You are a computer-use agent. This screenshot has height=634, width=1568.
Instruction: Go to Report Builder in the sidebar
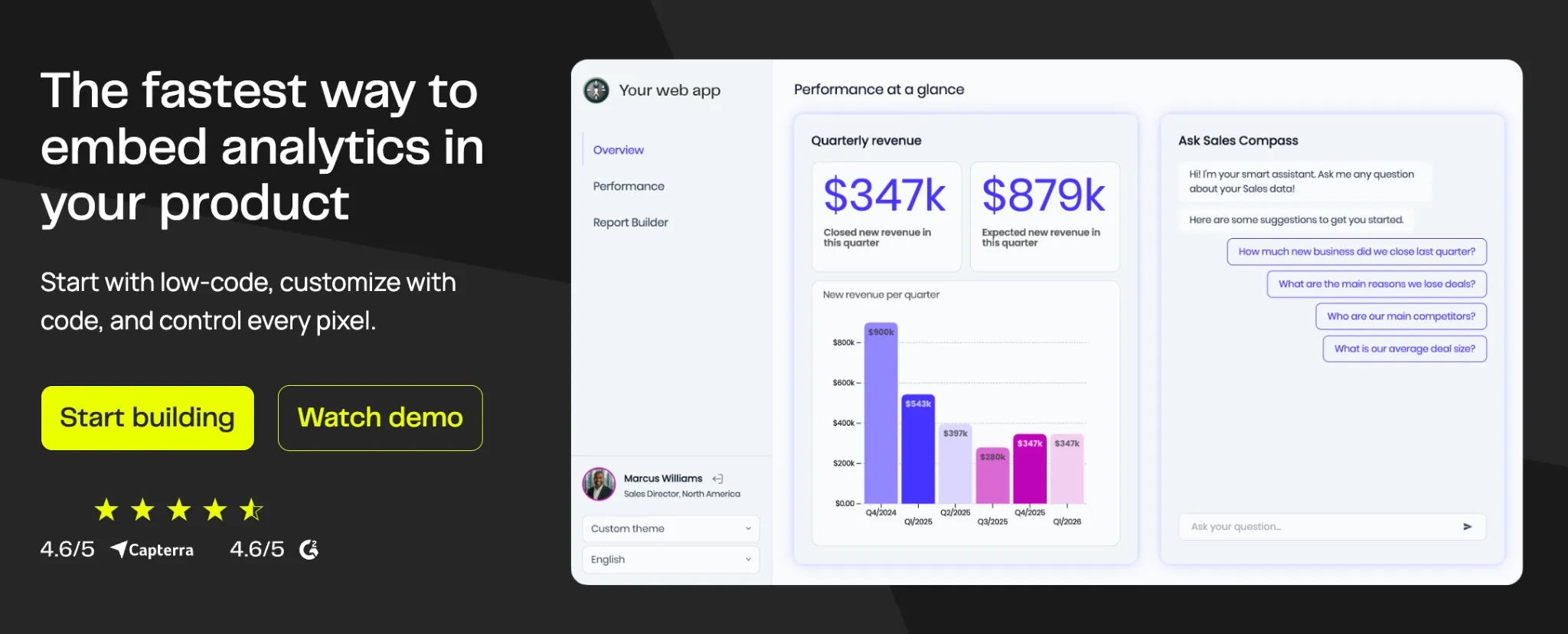coord(630,222)
